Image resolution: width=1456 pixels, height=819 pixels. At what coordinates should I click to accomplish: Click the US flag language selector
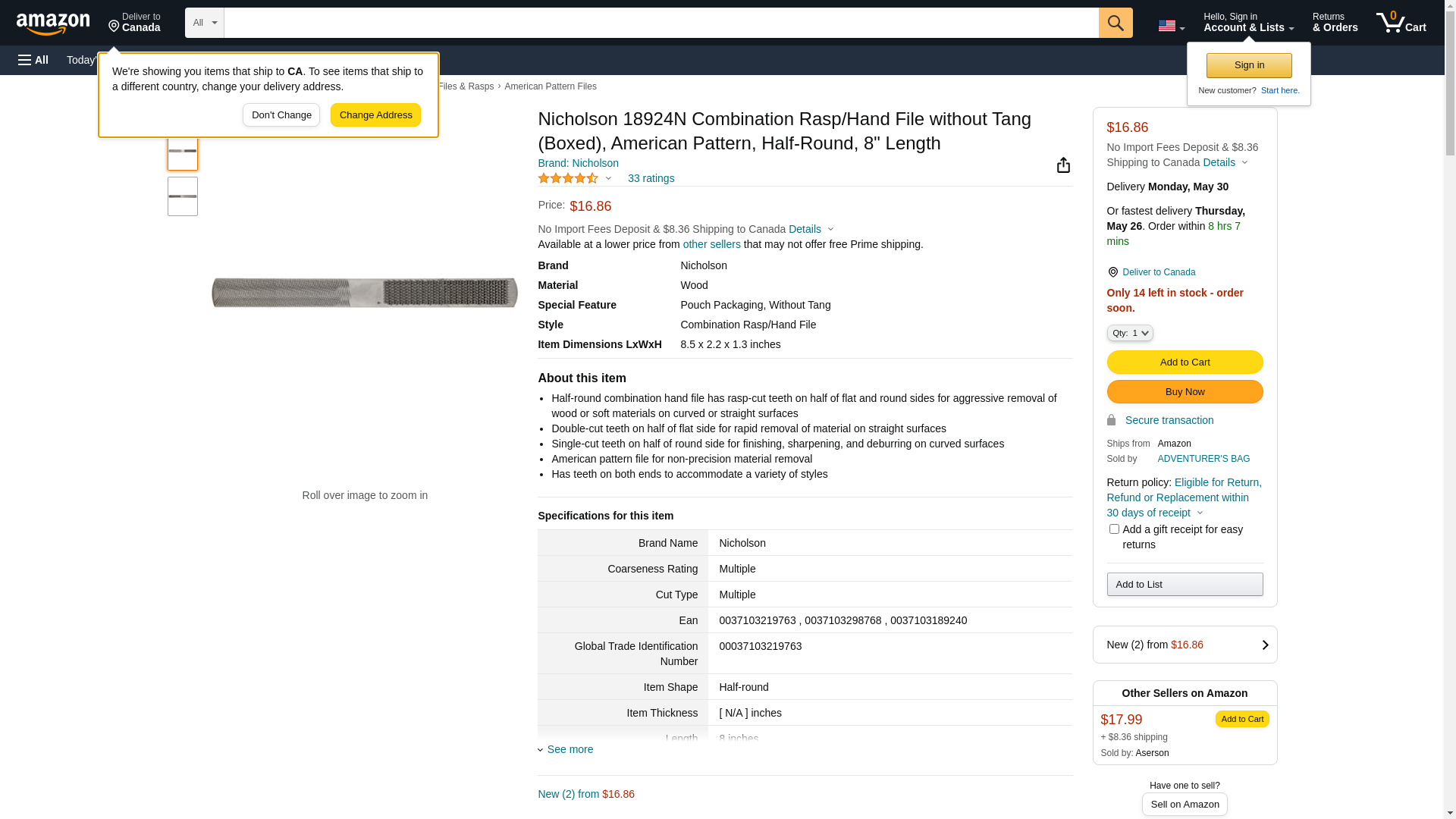(x=1170, y=26)
